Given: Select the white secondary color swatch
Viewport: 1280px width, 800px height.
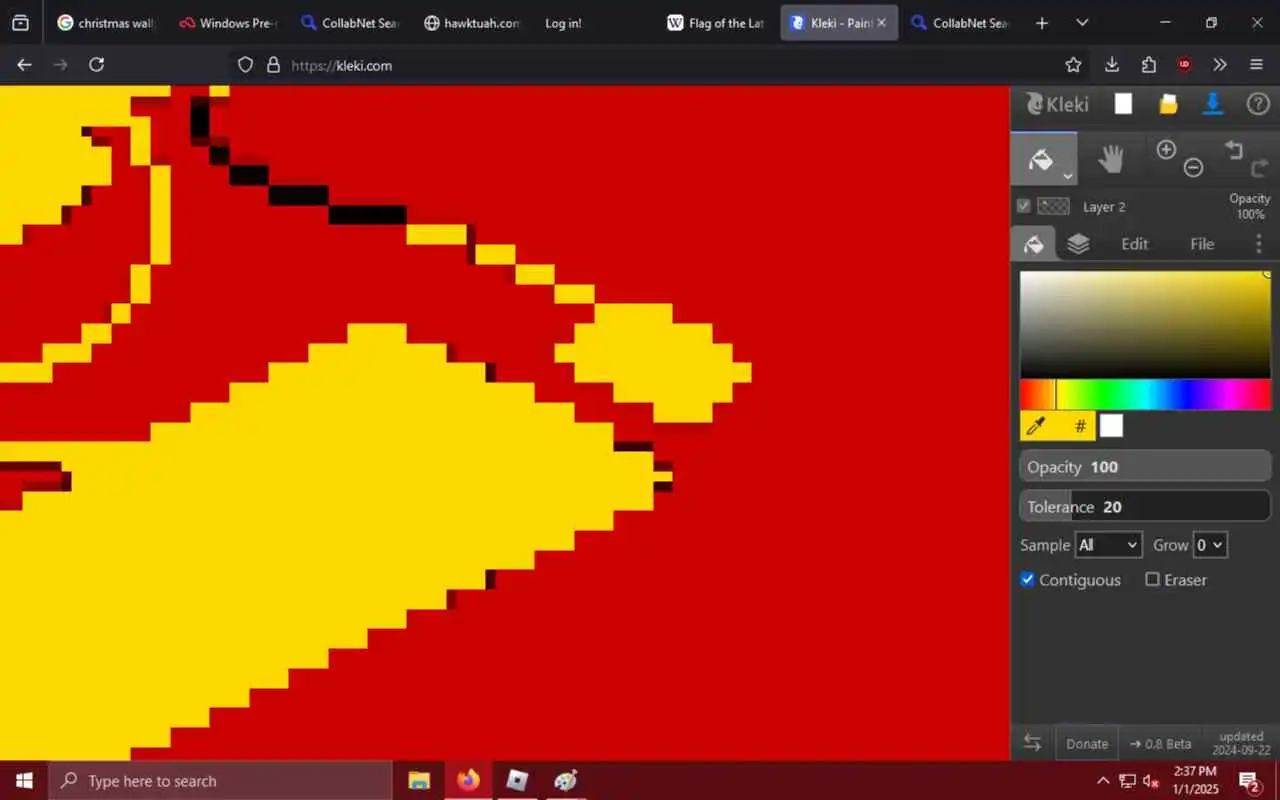Looking at the screenshot, I should tap(1111, 426).
